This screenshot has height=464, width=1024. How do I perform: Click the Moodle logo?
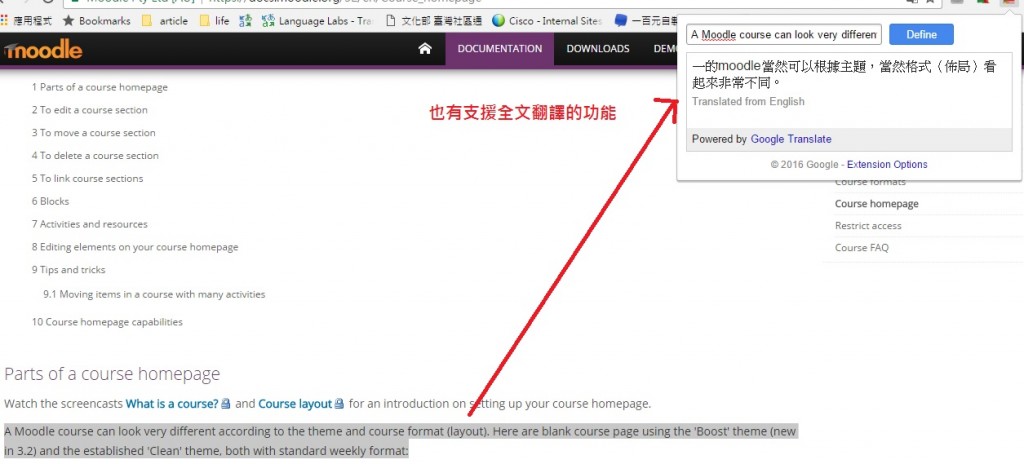pyautogui.click(x=42, y=50)
